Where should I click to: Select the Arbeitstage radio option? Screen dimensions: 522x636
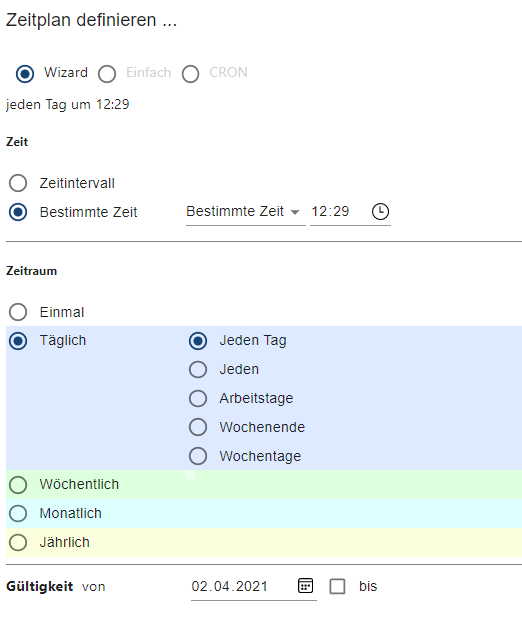[198, 398]
